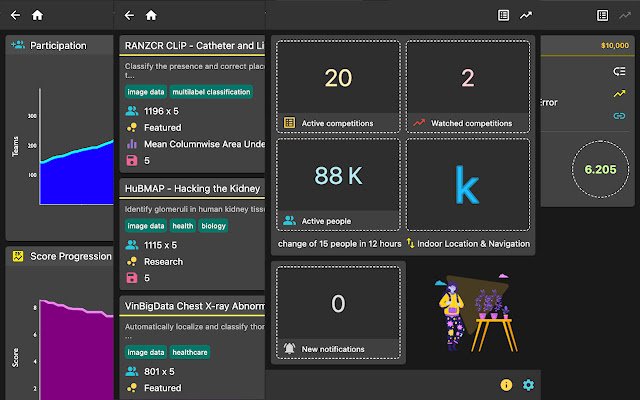
Task: Click the leaderboard list icon below $10,000
Action: click(x=619, y=71)
